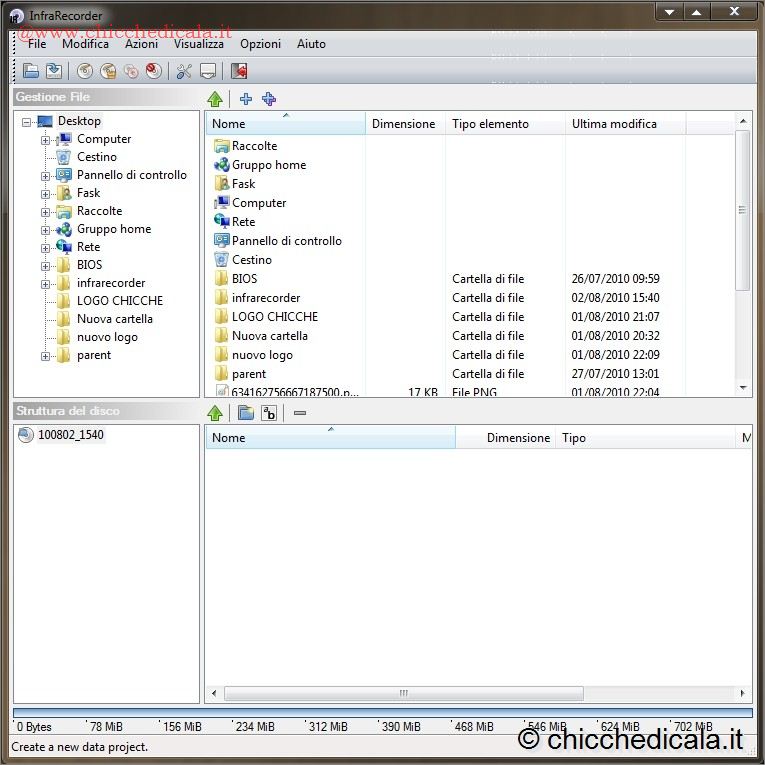Click the Burn compilation disc icon
Image resolution: width=765 pixels, height=765 pixels.
pyautogui.click(x=85, y=71)
